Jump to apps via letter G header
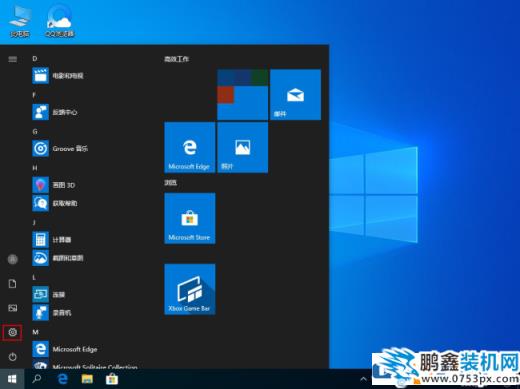This screenshot has height=389, width=520. coord(35,131)
